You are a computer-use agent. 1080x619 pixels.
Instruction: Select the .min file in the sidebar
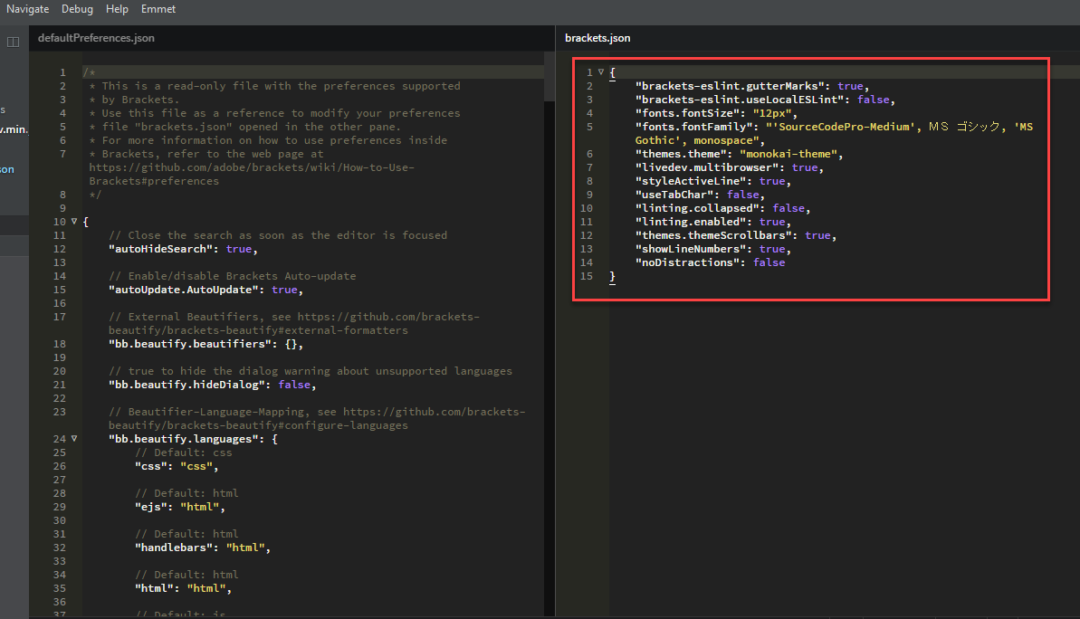pos(14,129)
